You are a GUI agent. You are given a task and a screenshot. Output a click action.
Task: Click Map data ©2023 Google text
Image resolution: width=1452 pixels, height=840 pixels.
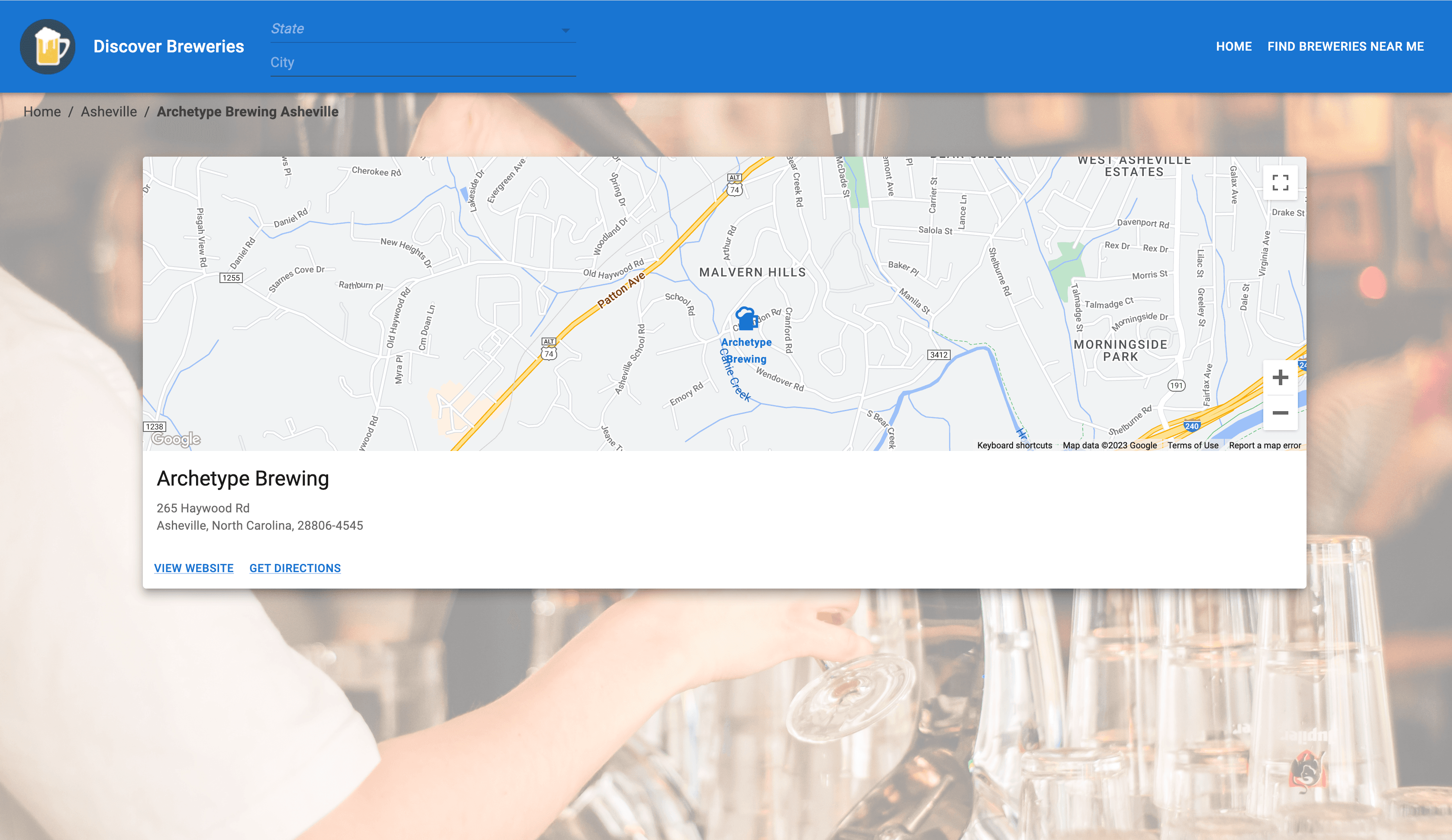[1110, 445]
